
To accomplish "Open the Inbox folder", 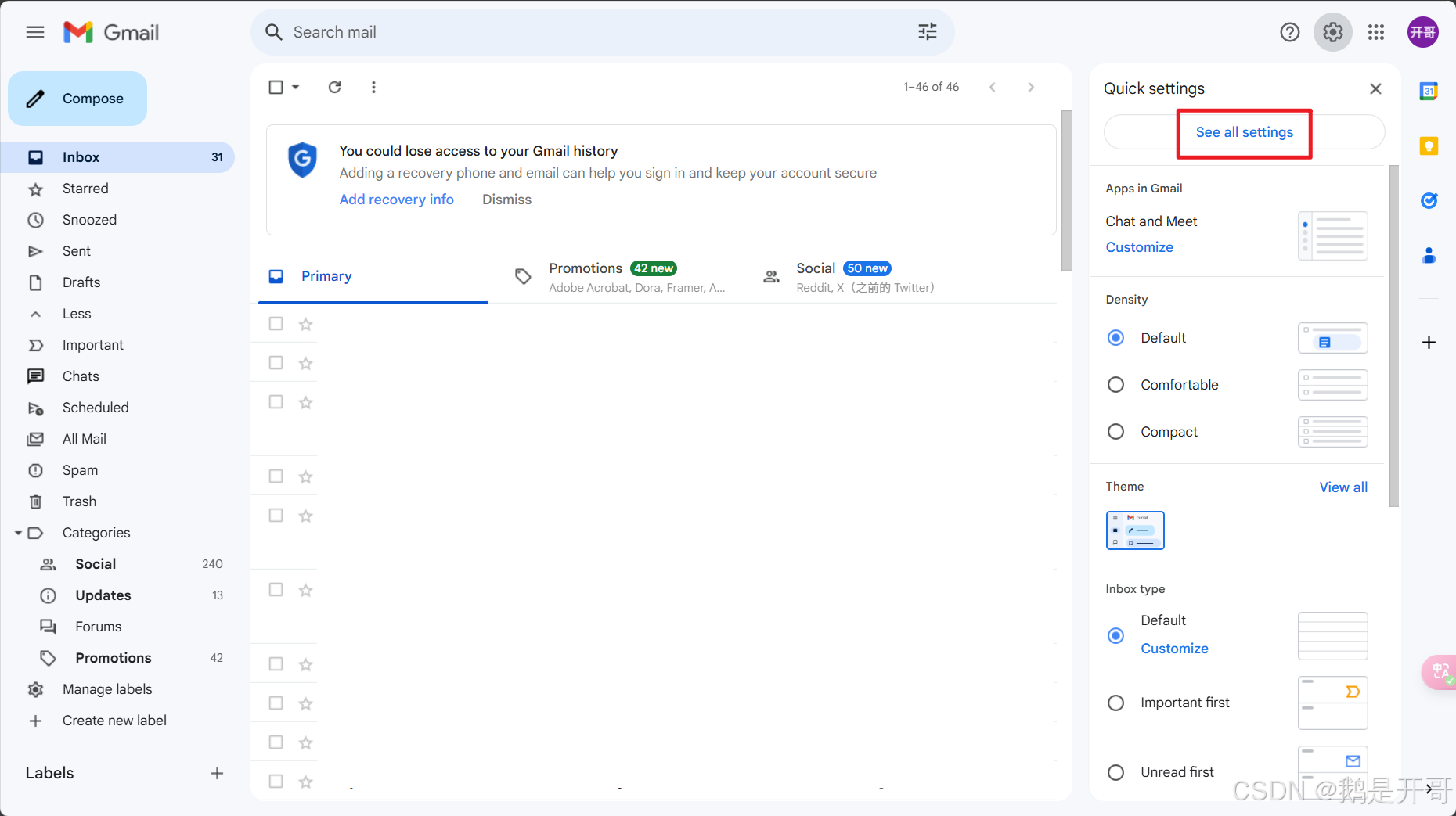I will (x=117, y=157).
